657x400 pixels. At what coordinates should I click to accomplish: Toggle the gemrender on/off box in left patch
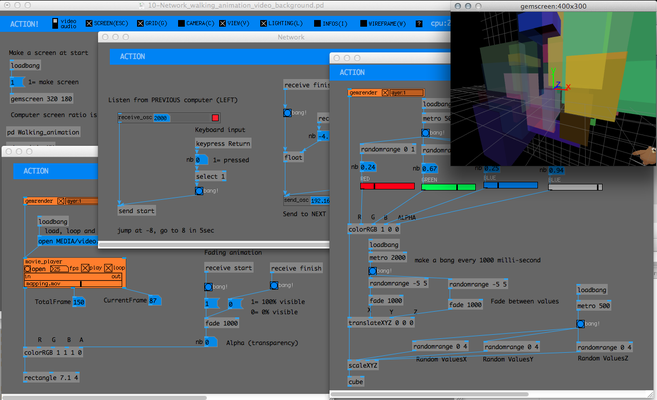62,201
